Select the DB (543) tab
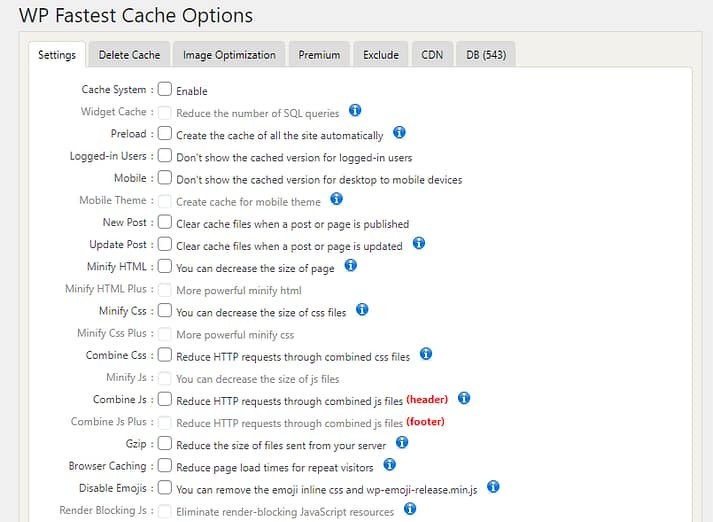713x522 pixels. [487, 55]
